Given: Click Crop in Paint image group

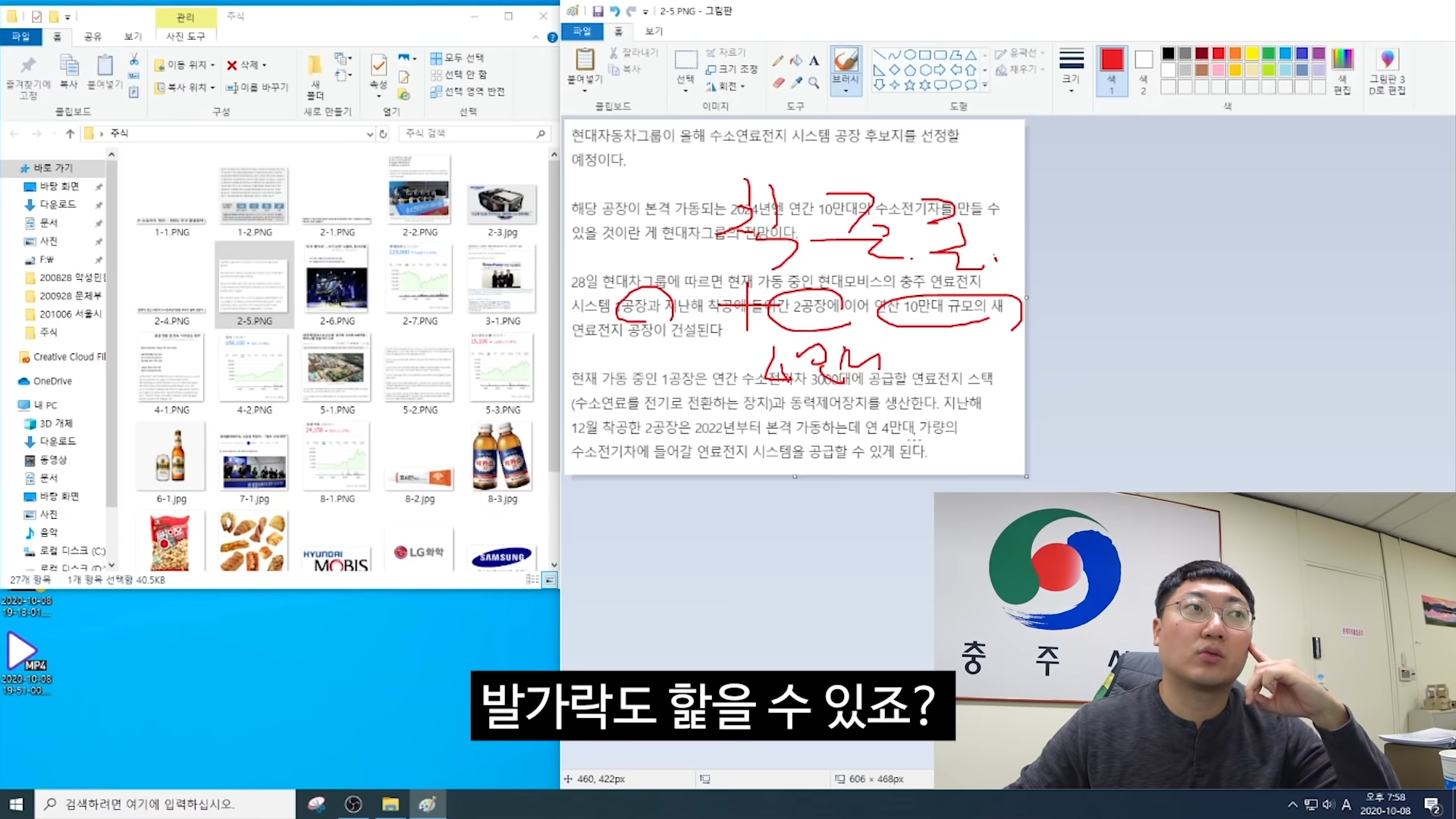Looking at the screenshot, I should pos(726,52).
